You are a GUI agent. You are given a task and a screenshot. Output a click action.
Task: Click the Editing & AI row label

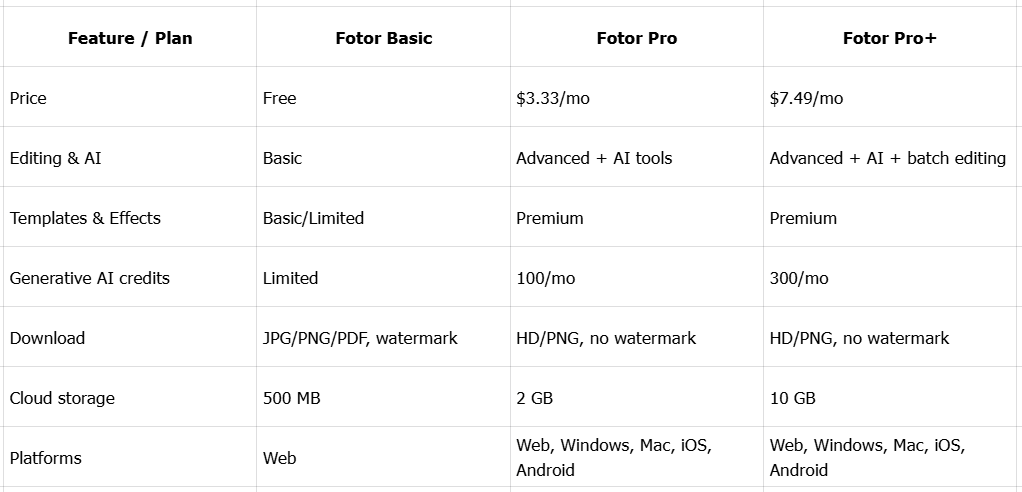[56, 158]
